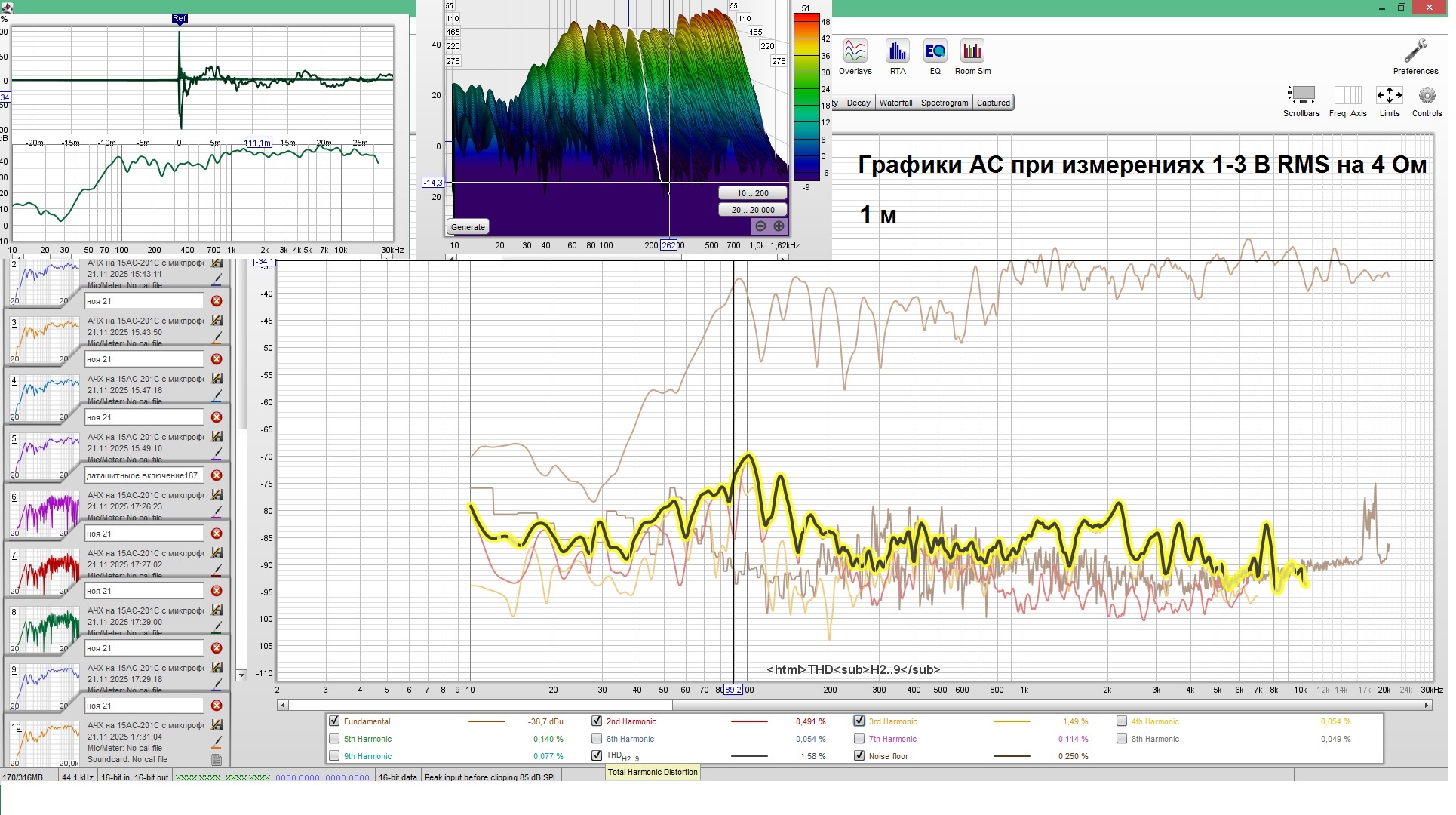Viewport: 1456px width, 815px height.
Task: Set frequency range 20 .. 20 000
Action: [752, 210]
